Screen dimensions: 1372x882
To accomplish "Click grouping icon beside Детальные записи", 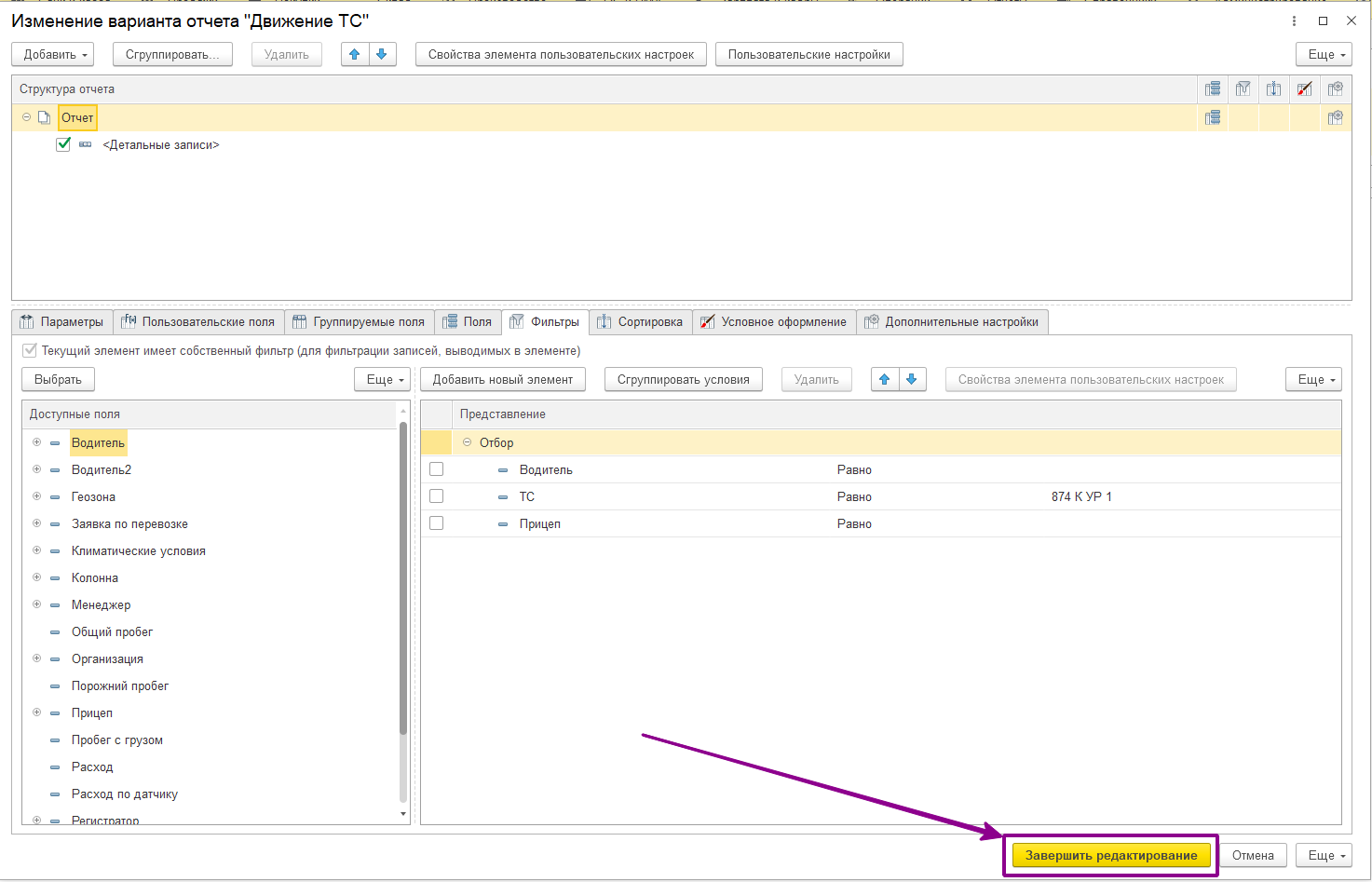I will click(85, 144).
